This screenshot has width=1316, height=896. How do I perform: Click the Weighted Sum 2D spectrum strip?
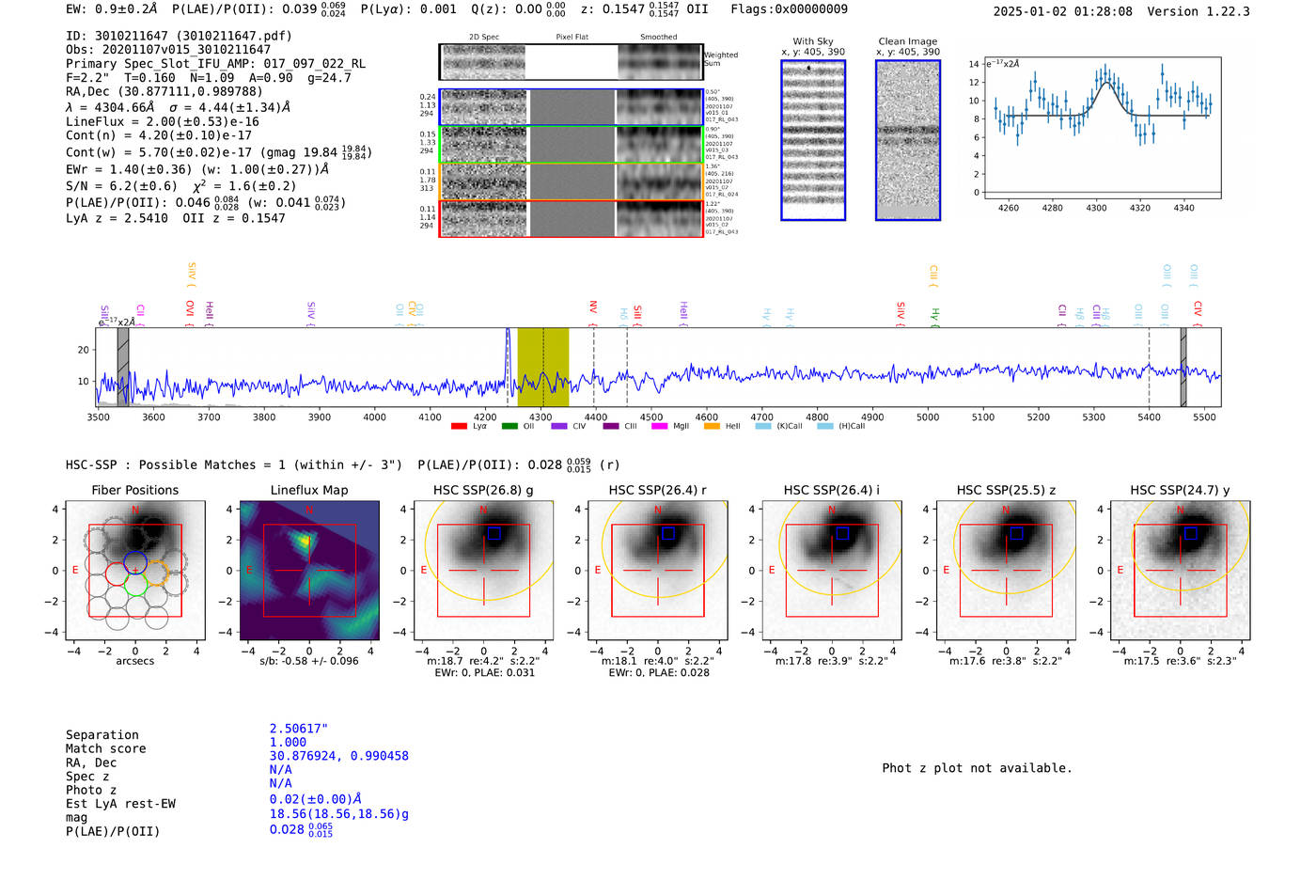click(x=571, y=62)
